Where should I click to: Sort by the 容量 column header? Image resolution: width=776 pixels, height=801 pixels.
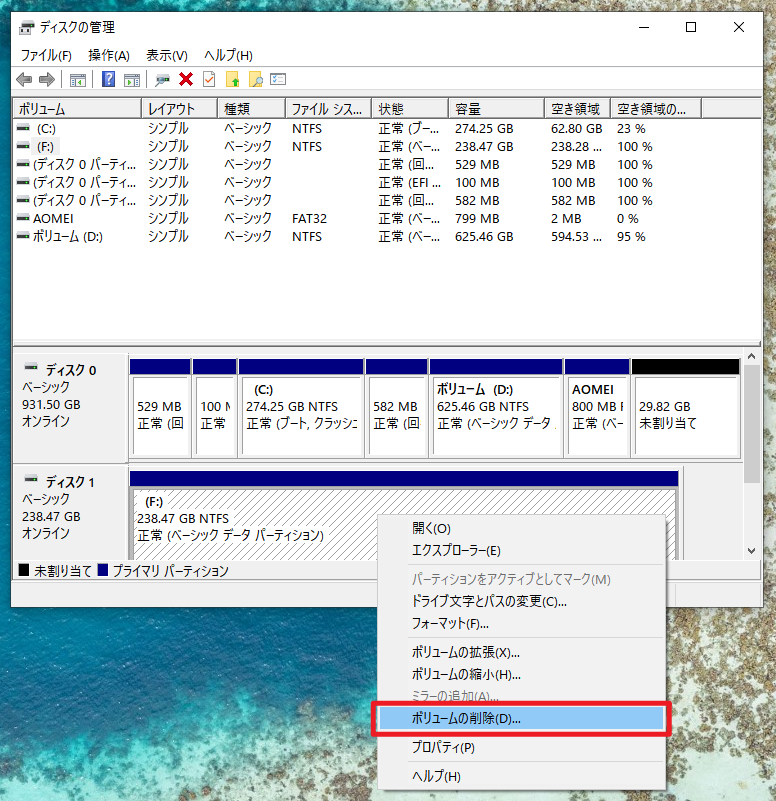tap(495, 108)
